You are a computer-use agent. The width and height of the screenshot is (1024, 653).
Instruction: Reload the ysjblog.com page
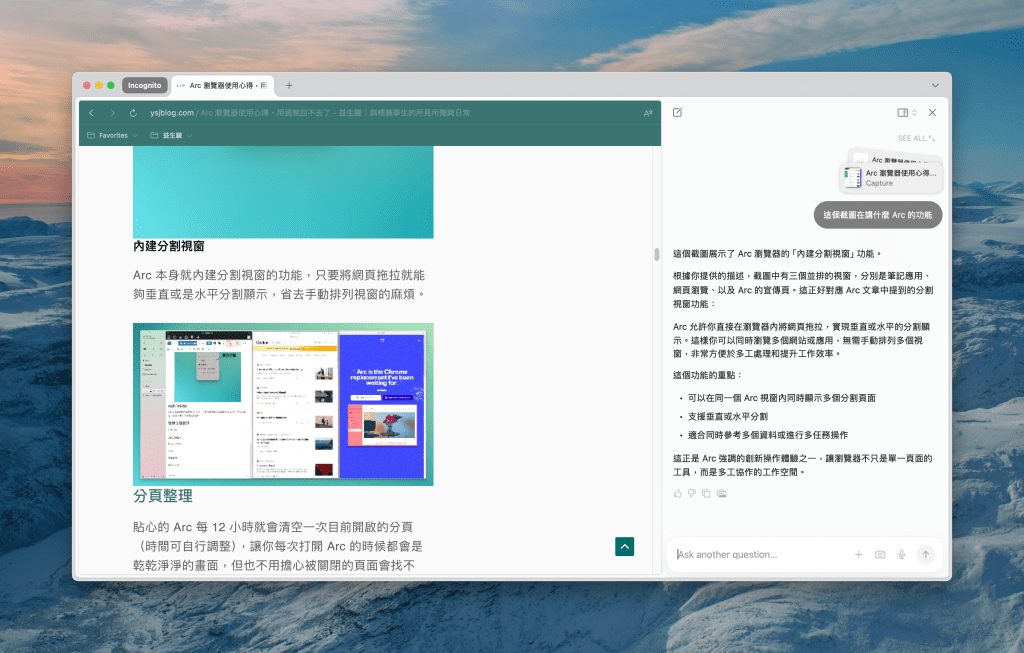coord(133,113)
